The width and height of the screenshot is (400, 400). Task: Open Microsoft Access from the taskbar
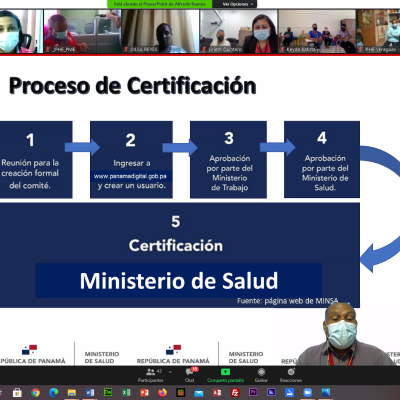tap(217, 393)
